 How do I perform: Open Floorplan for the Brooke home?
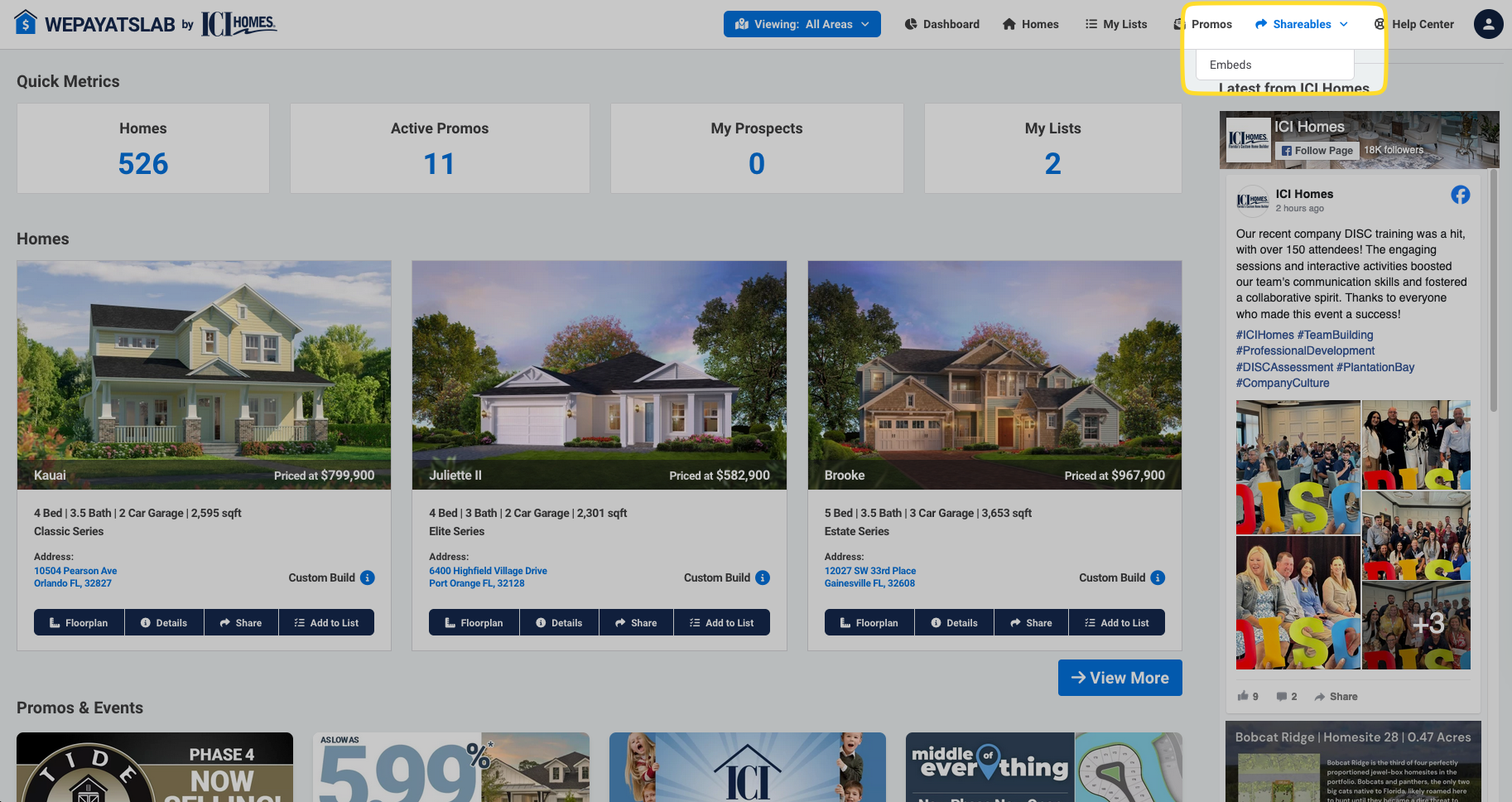(x=869, y=622)
